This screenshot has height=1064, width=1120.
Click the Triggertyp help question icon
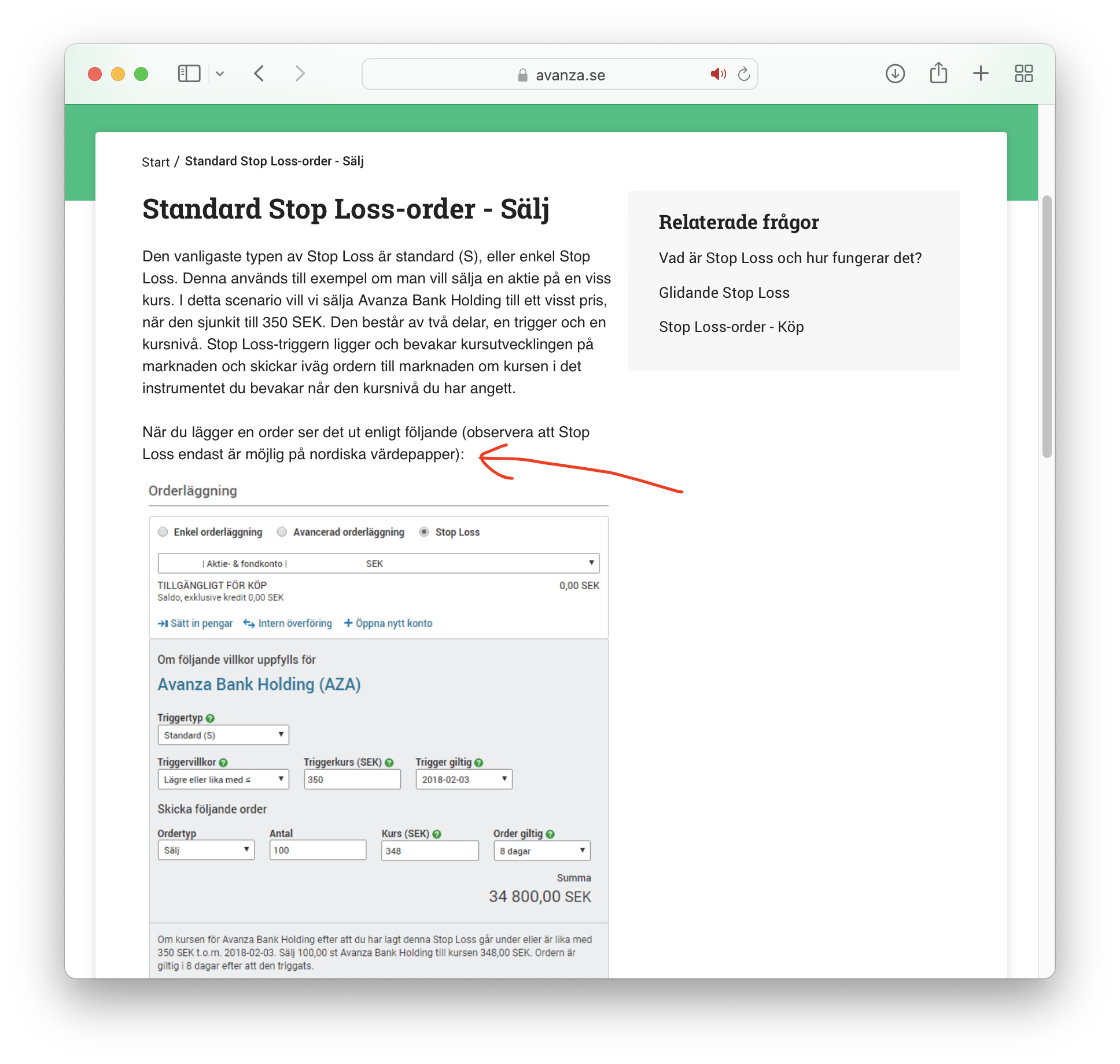[x=210, y=718]
